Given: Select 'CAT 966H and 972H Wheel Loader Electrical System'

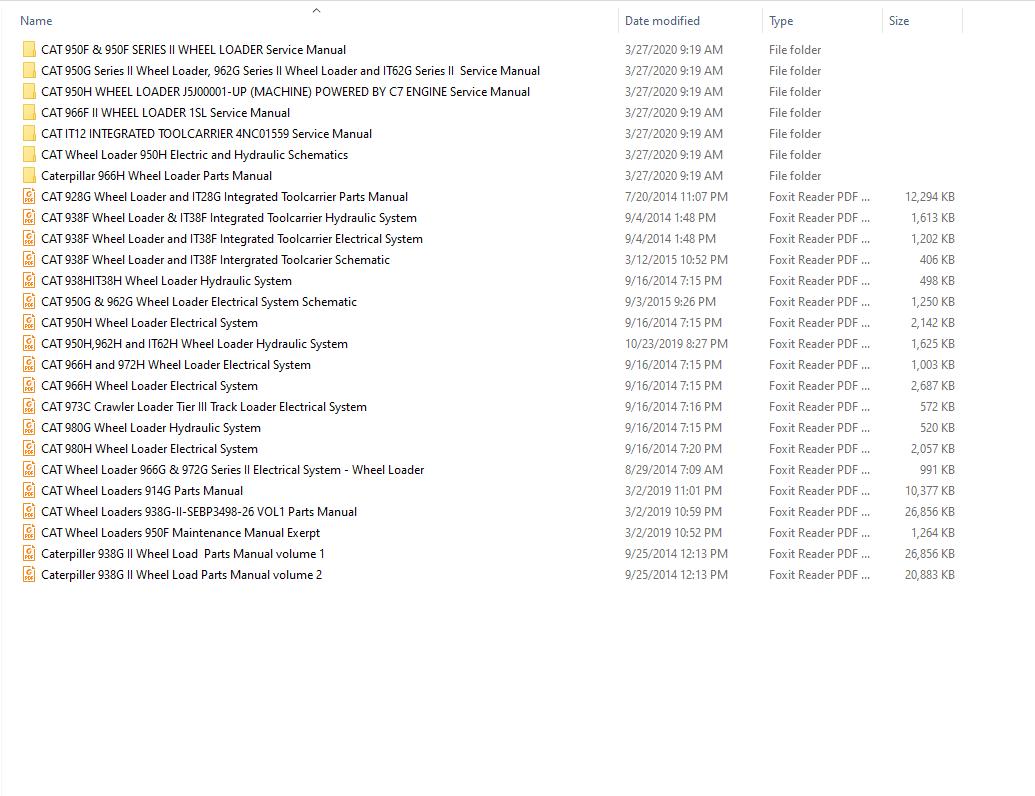Looking at the screenshot, I should tap(176, 365).
